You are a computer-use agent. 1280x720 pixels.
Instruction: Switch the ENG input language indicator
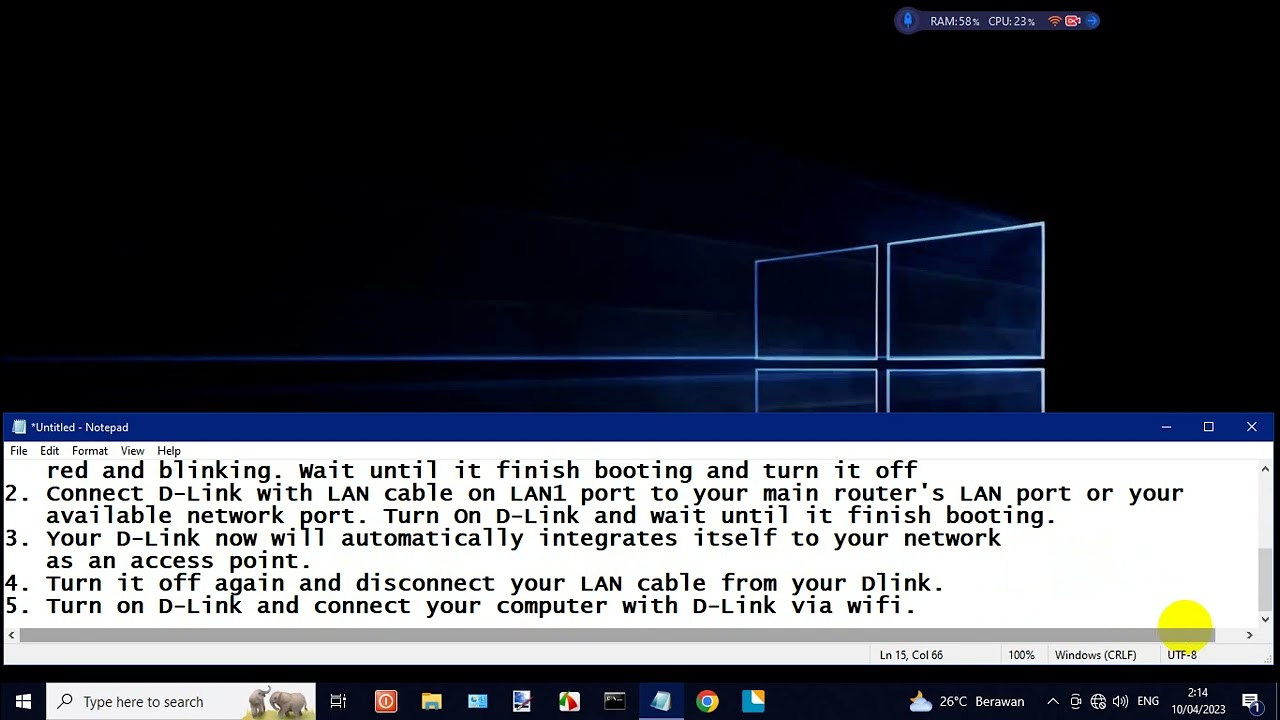pyautogui.click(x=1148, y=702)
